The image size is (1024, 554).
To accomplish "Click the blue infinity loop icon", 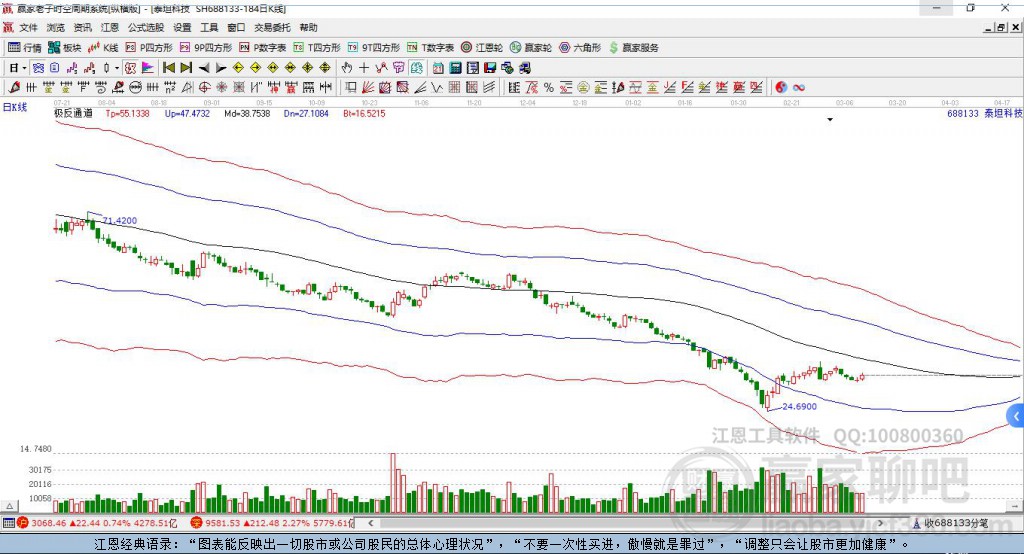I will click(799, 88).
